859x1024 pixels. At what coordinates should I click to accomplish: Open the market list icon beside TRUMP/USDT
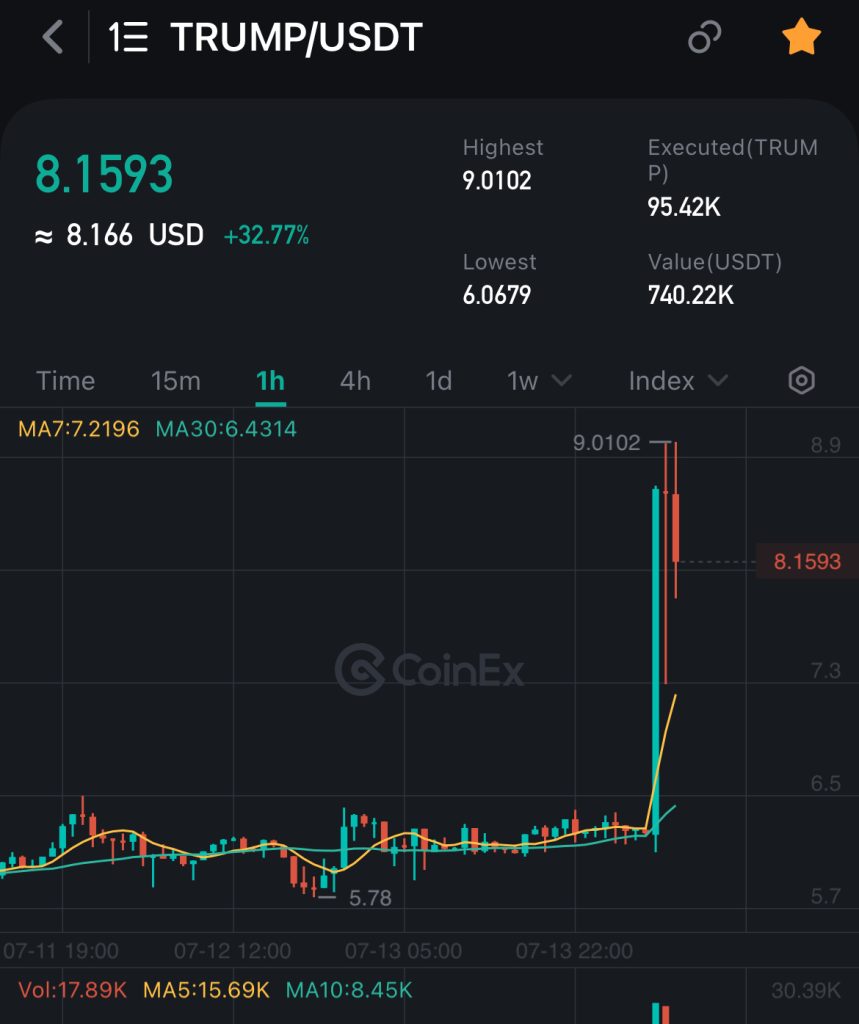coord(128,37)
